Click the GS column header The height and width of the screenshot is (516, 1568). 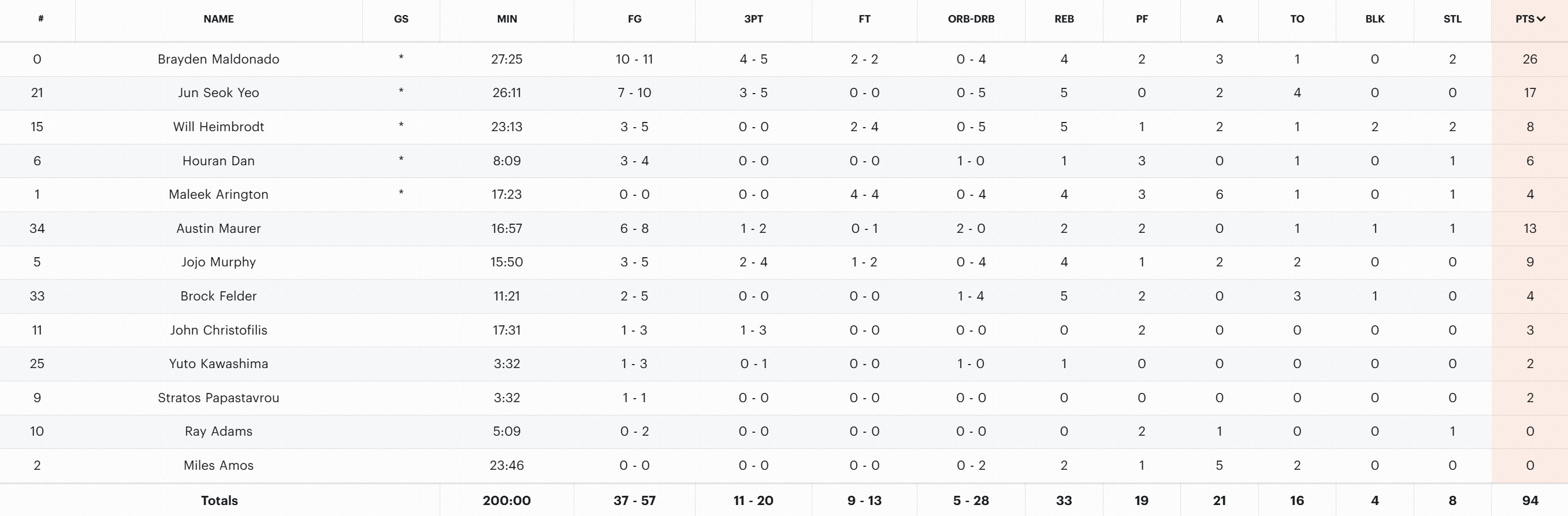coord(400,19)
